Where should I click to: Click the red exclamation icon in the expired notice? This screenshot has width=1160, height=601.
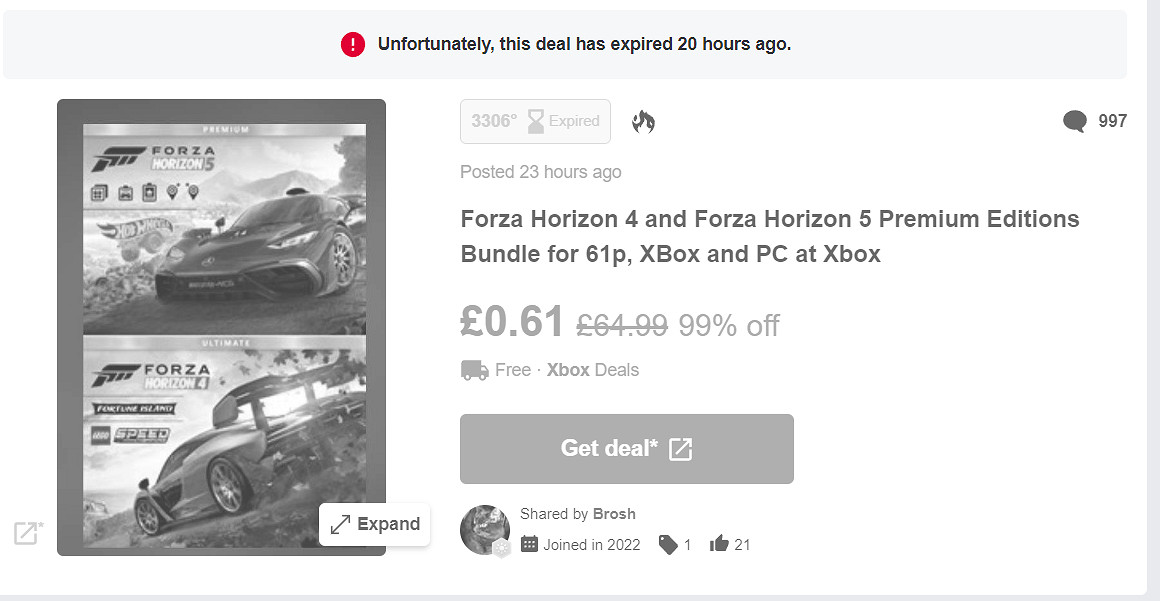[353, 44]
